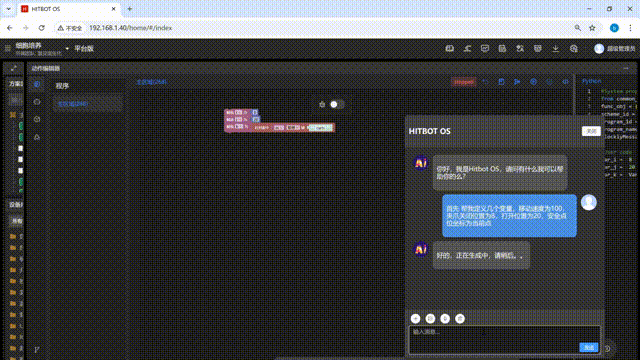Image resolution: width=640 pixels, height=360 pixels.
Task: Click the save icon in editor toolbar
Action: coord(501,82)
